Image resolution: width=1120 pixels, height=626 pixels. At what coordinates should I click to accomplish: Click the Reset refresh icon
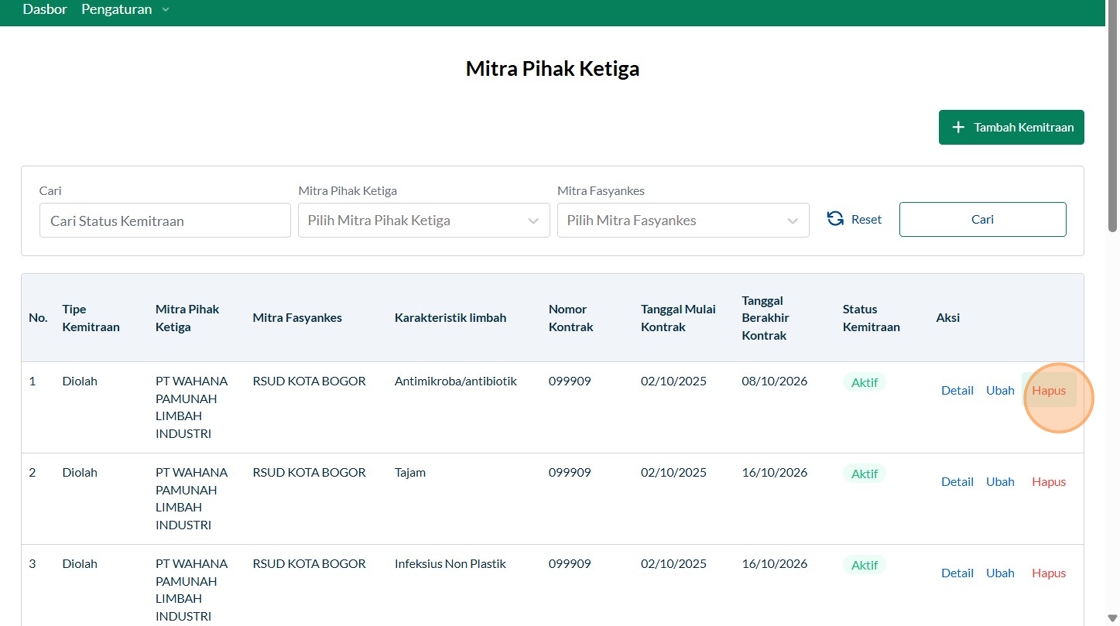(x=835, y=219)
